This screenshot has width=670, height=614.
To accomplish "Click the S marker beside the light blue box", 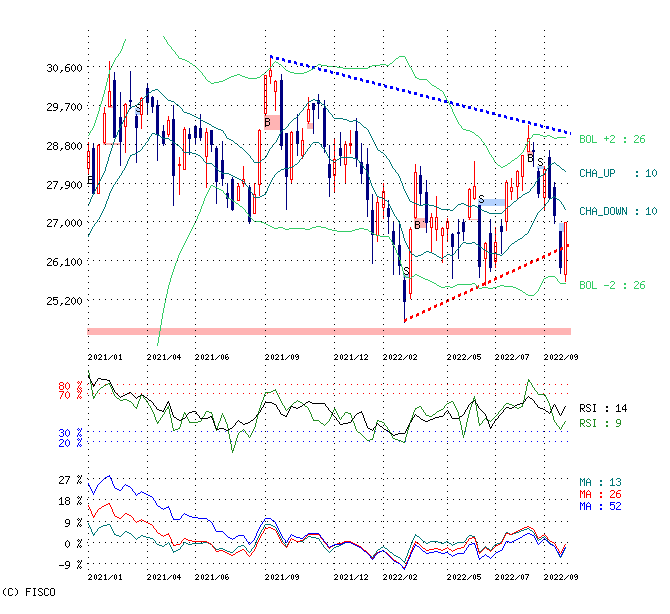I will 481,200.
